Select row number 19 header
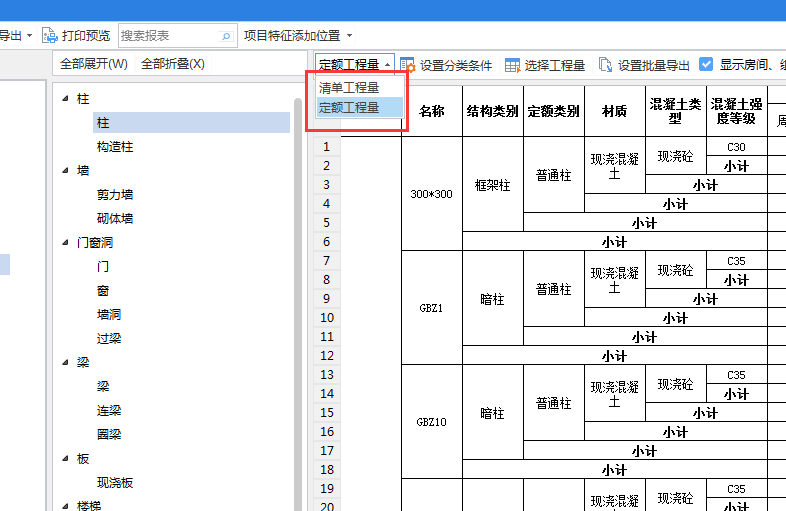The width and height of the screenshot is (786, 511). click(327, 488)
